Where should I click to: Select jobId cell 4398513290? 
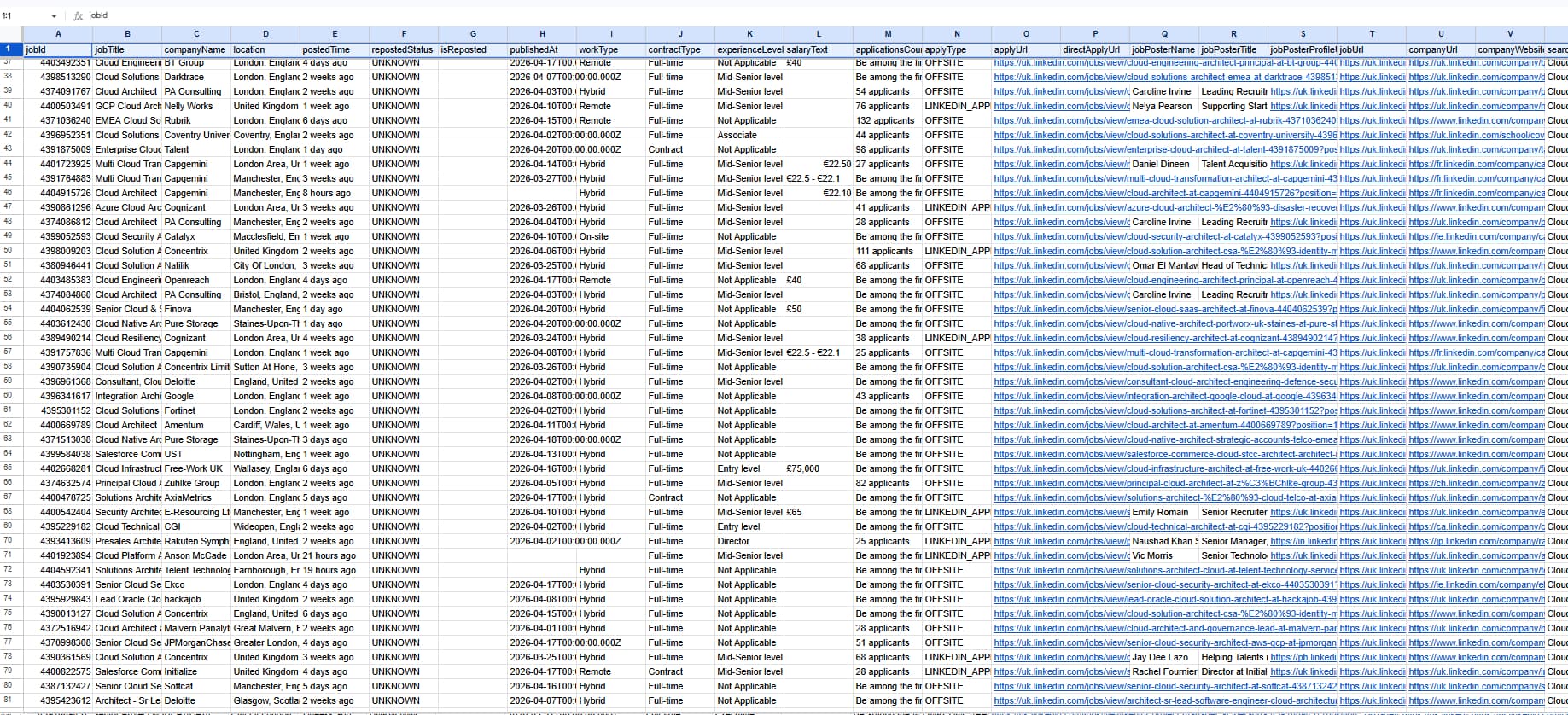(x=58, y=77)
